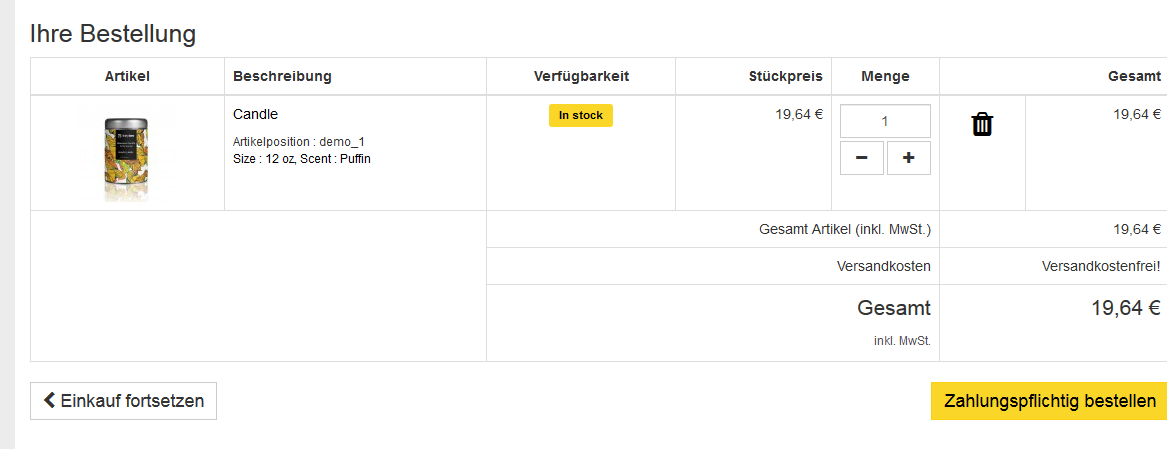The height and width of the screenshot is (449, 1167).
Task: Select the Menge column header
Action: click(x=885, y=76)
